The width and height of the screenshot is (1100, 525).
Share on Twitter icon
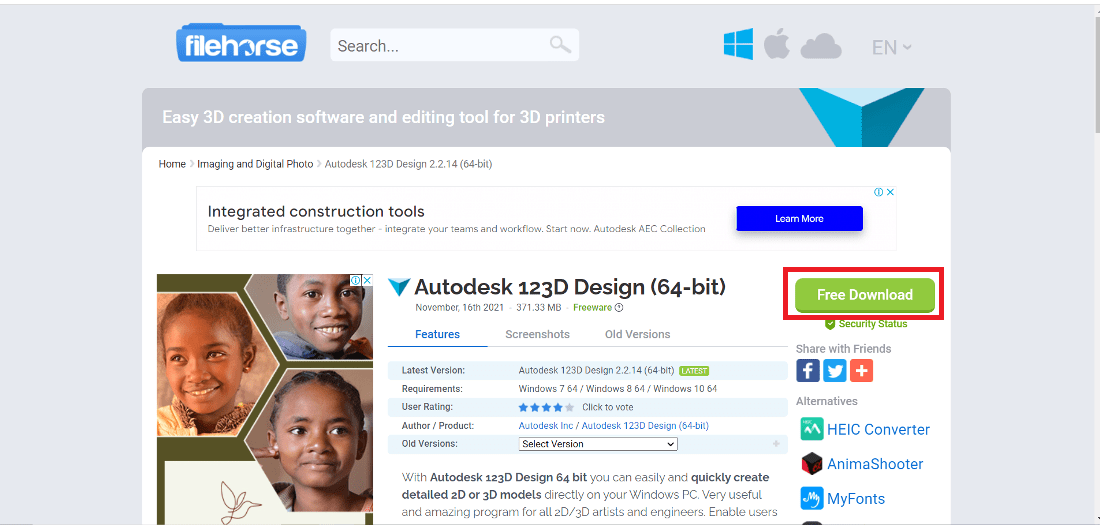coord(834,370)
